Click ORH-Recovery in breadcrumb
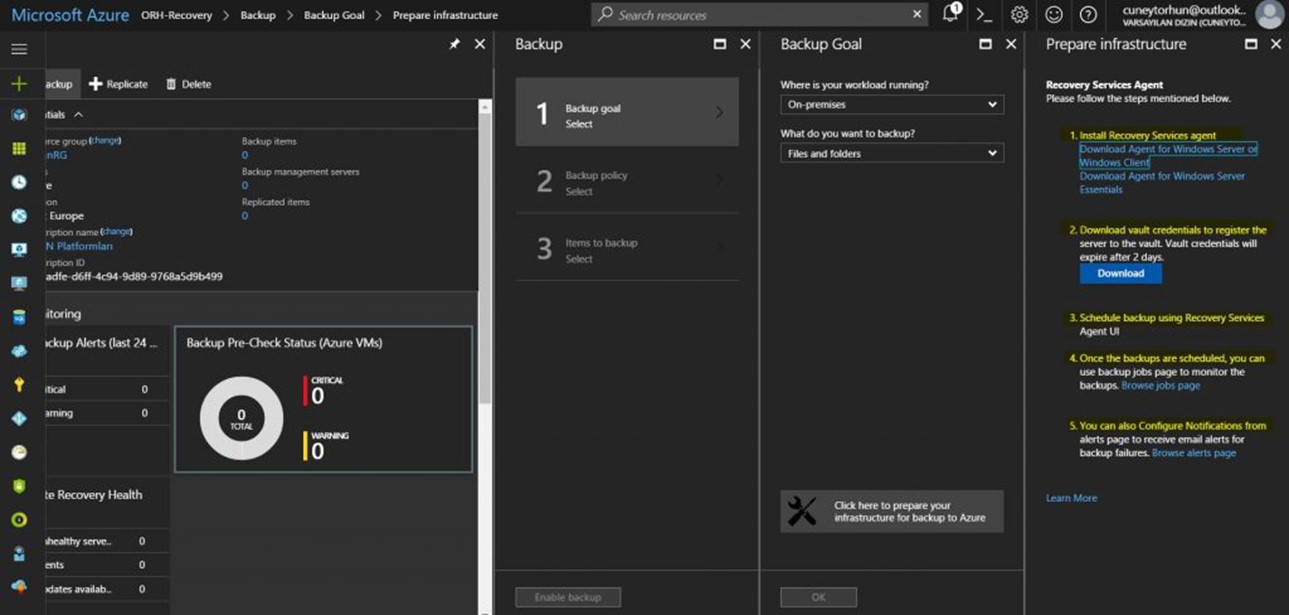Screen dimensions: 1289x615 [x=176, y=15]
